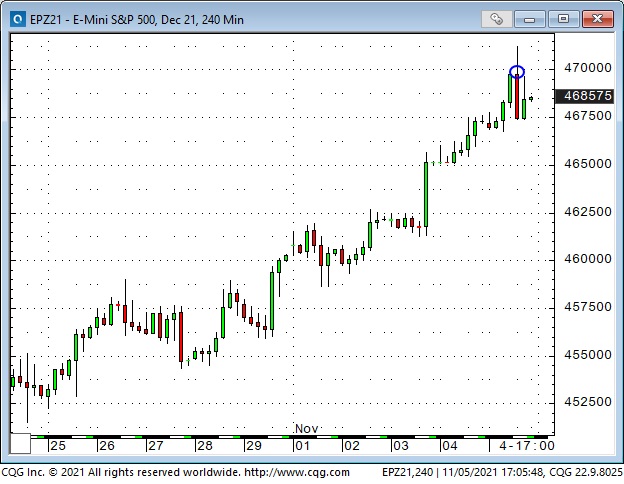Click the white box at time axis corner
The height and width of the screenshot is (484, 624).
[20, 443]
